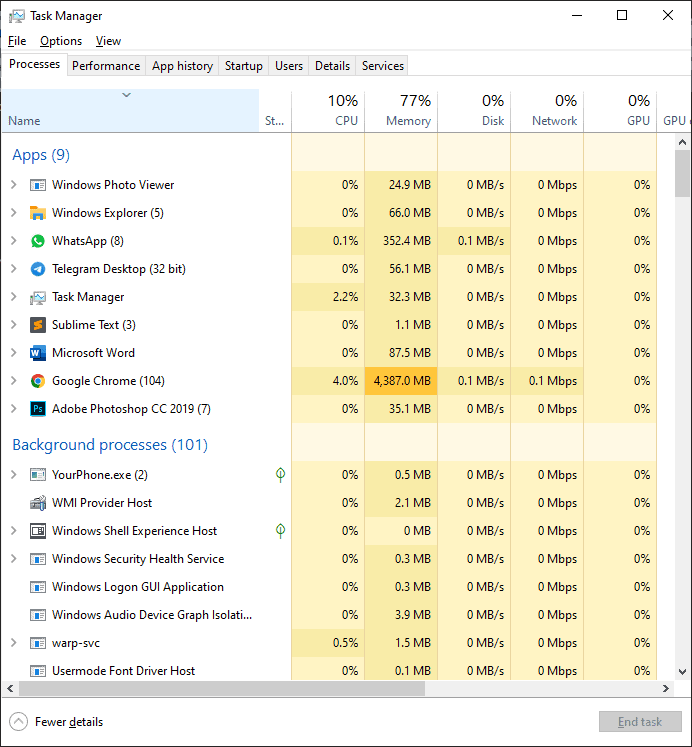
Task: Switch to the Startup tab
Action: (x=244, y=66)
